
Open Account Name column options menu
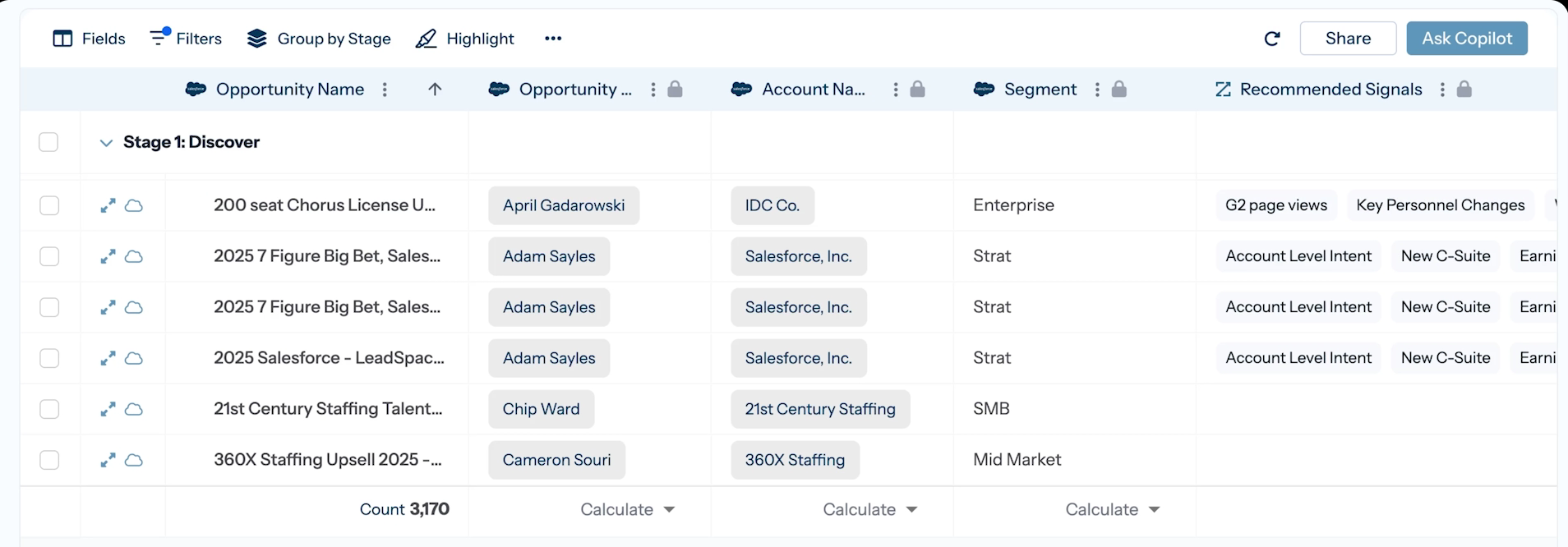896,90
